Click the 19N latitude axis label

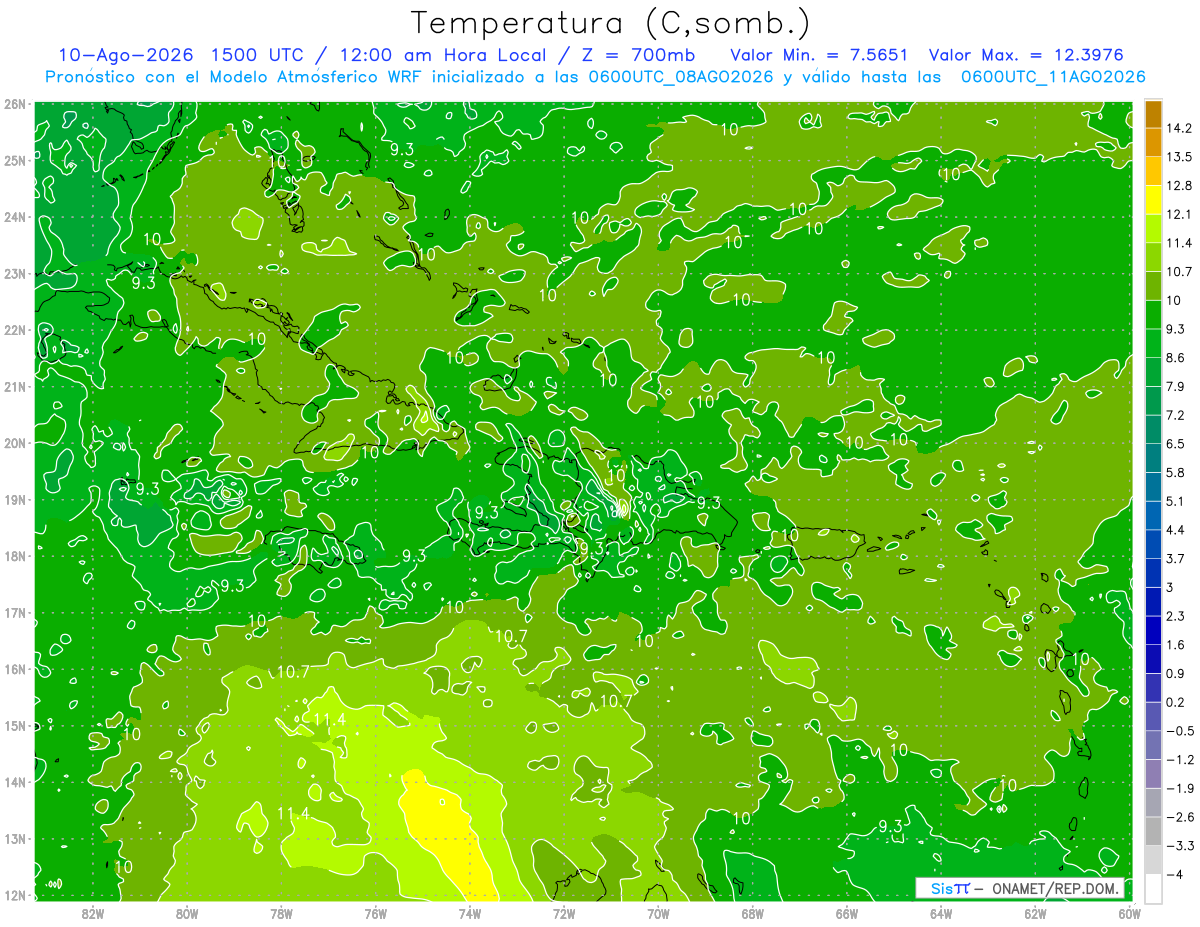coord(15,500)
